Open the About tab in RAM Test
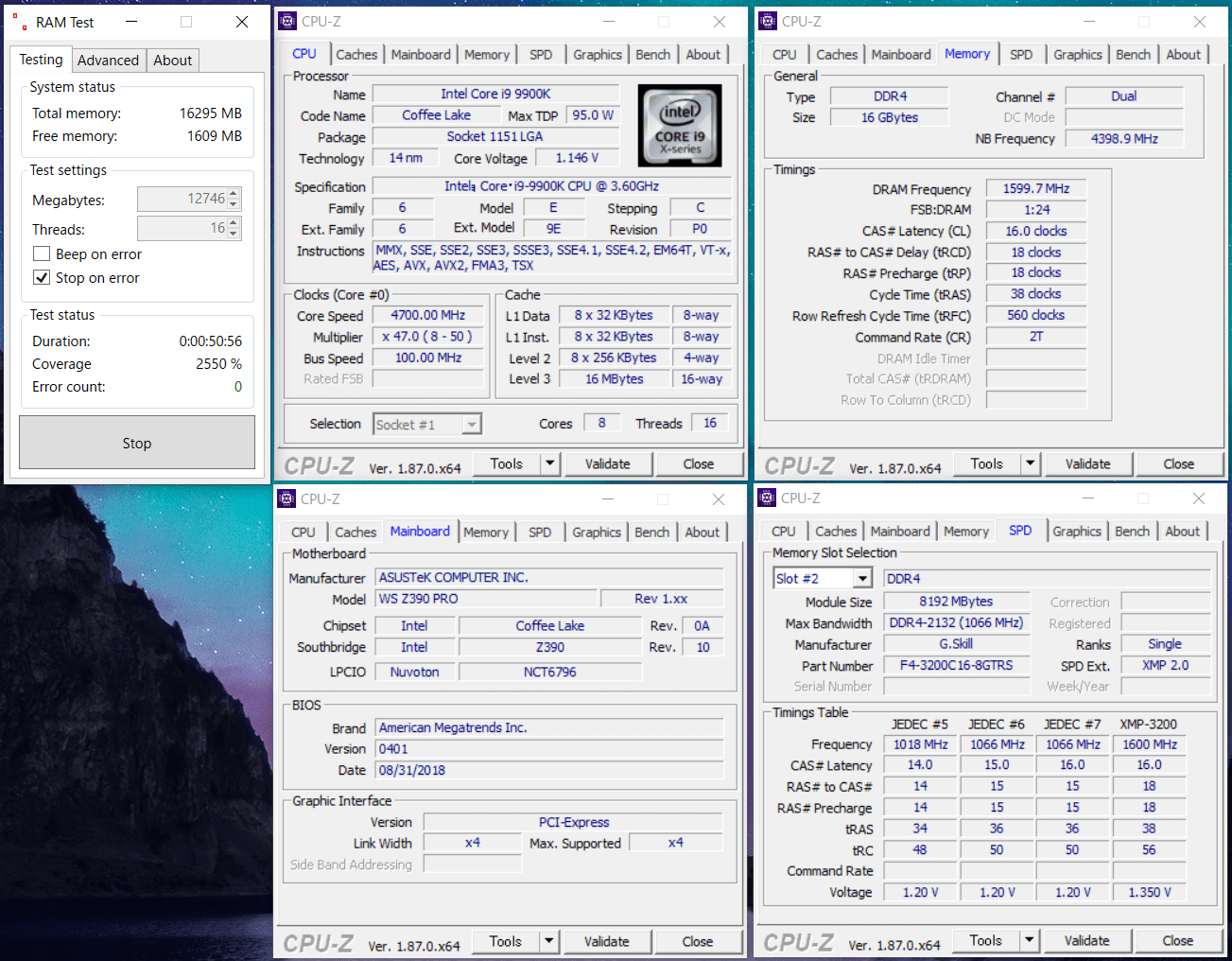1232x961 pixels. point(173,61)
